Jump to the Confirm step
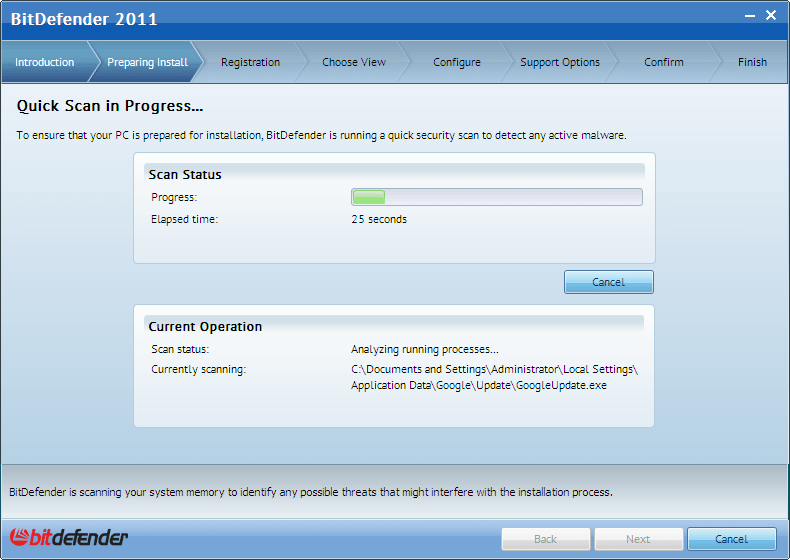Image resolution: width=790 pixels, height=560 pixels. coord(664,62)
